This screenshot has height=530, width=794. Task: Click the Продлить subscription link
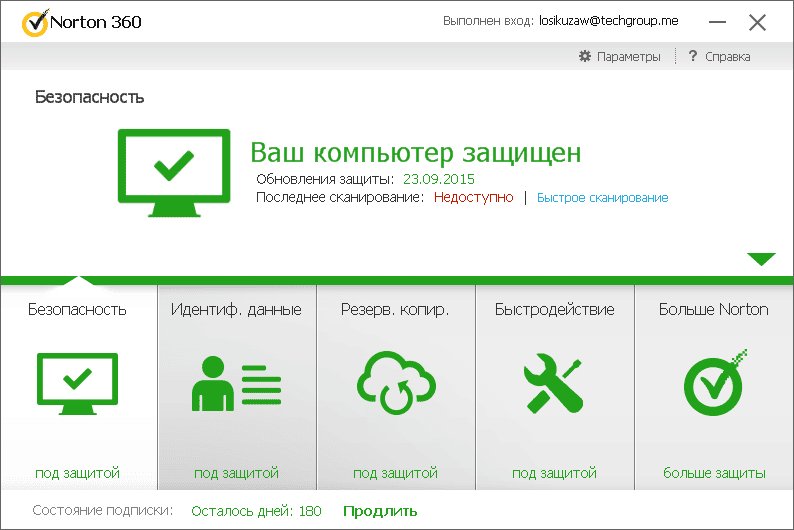coord(380,511)
